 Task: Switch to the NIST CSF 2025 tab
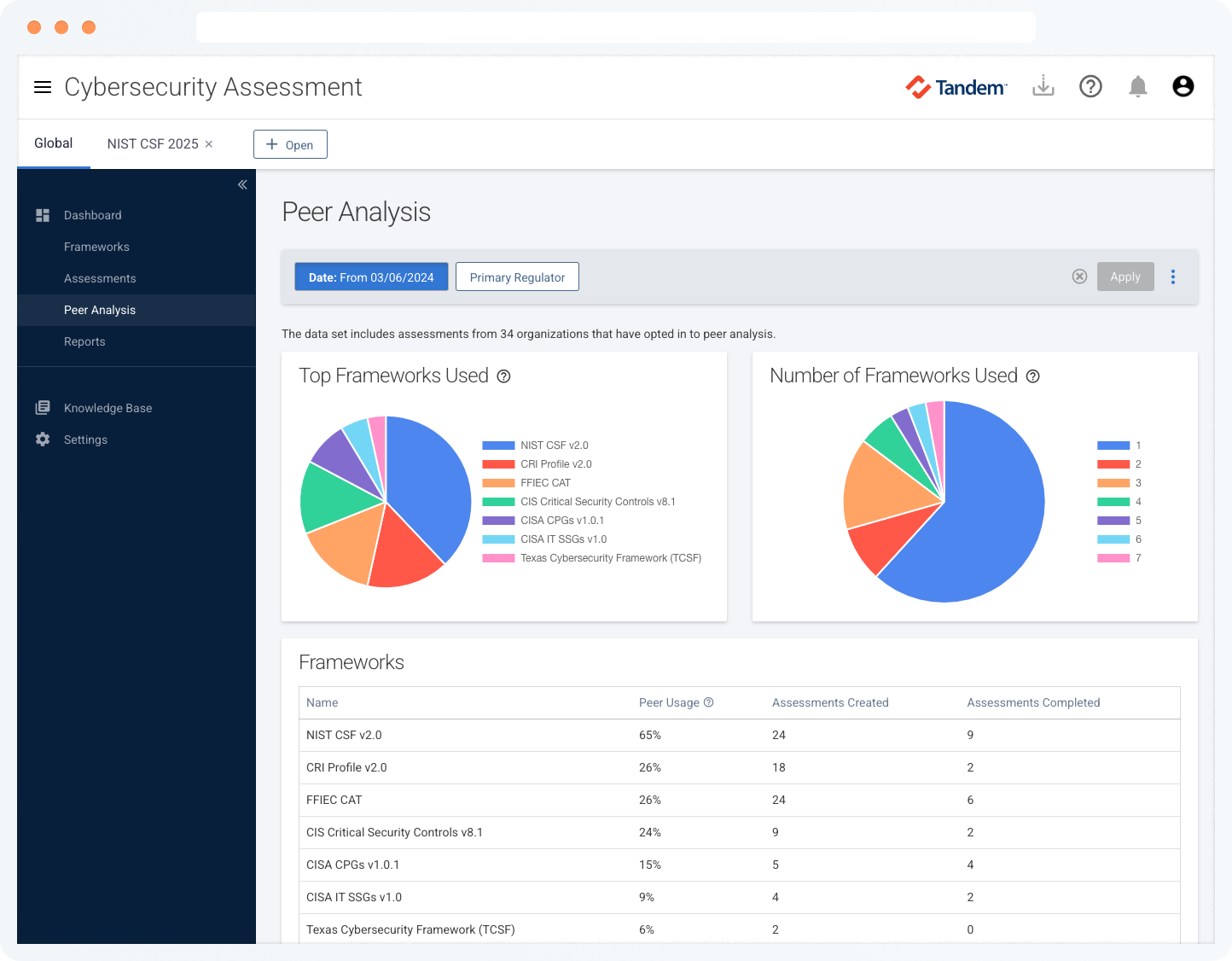[x=152, y=144]
